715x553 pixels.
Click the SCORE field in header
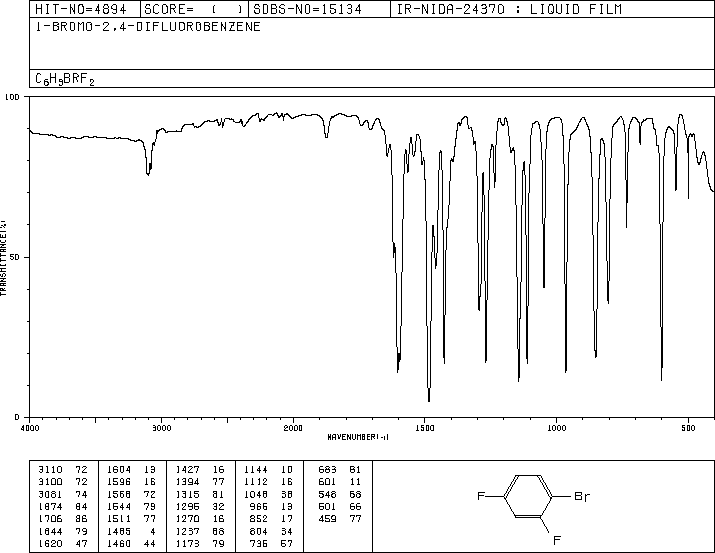click(x=194, y=9)
